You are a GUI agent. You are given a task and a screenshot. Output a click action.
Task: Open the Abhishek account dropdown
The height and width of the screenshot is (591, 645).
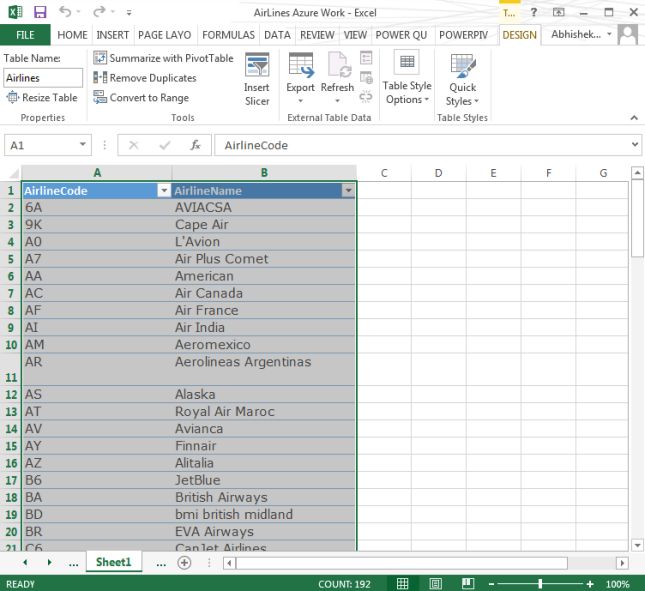(x=581, y=35)
